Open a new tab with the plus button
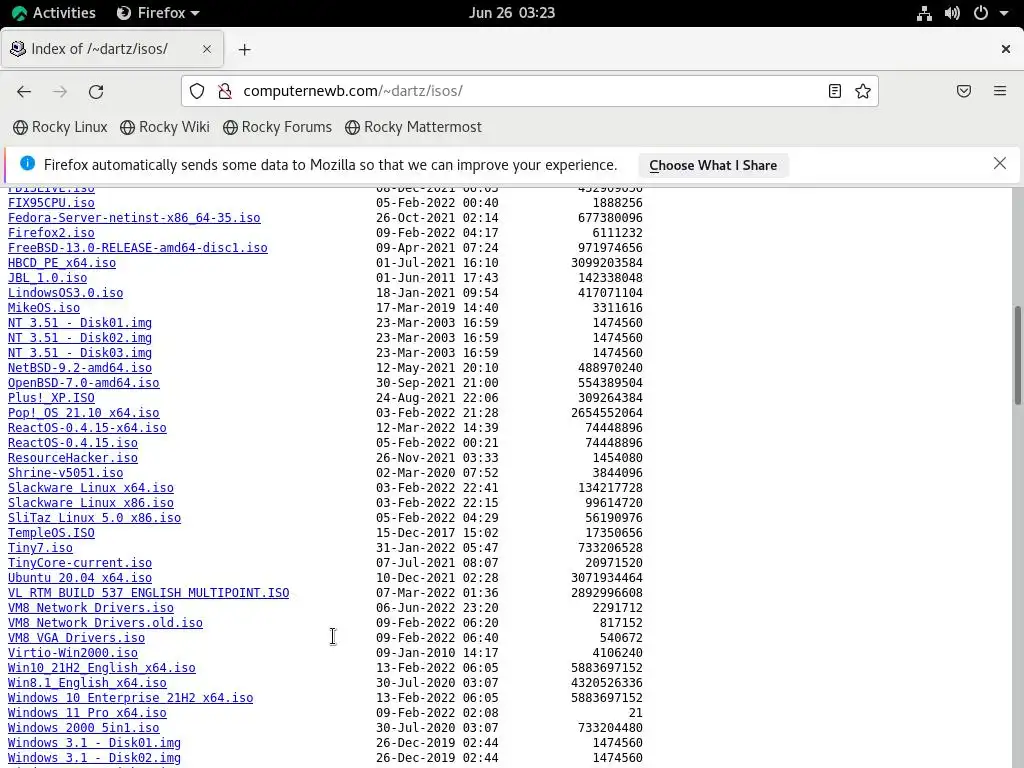The image size is (1024, 768). 244,50
